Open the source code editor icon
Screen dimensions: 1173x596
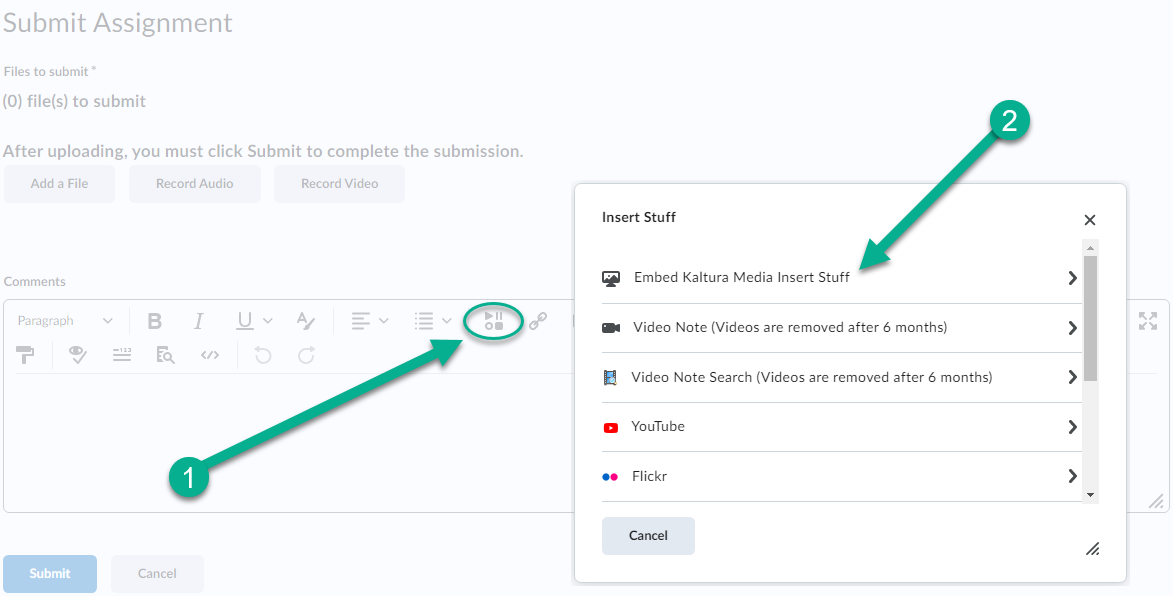click(x=210, y=354)
